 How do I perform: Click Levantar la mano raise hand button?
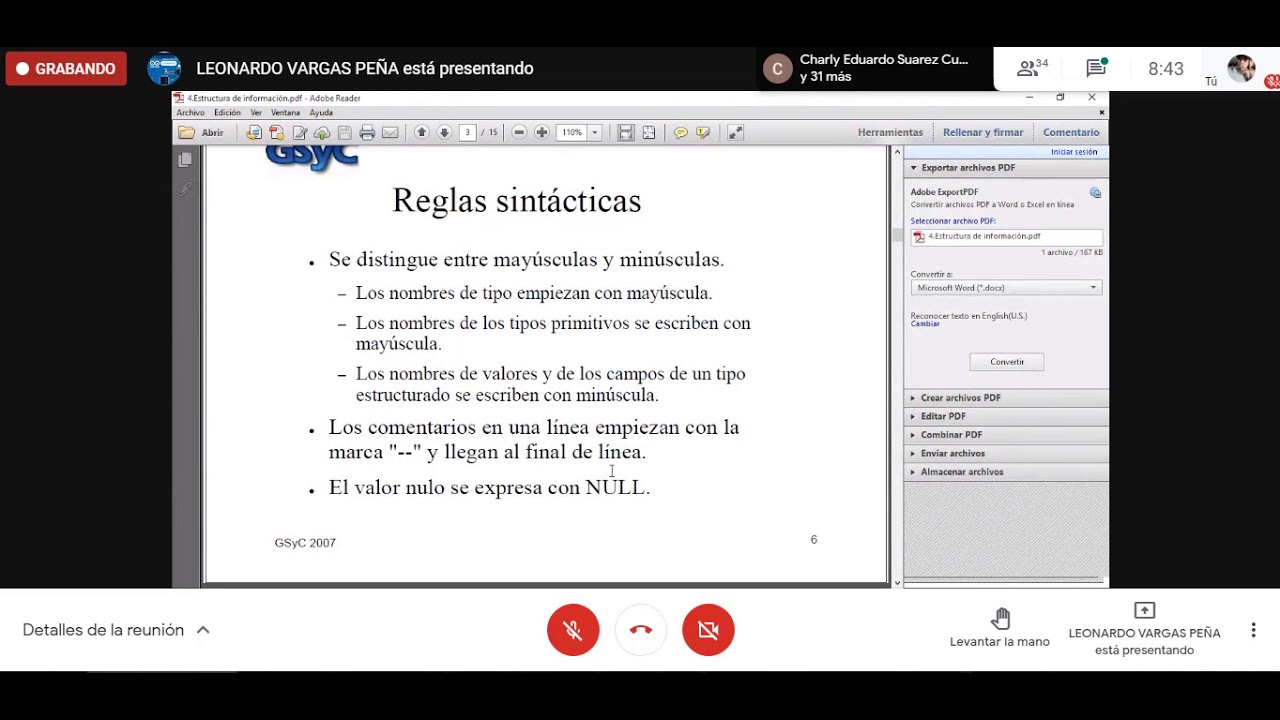tap(1000, 629)
